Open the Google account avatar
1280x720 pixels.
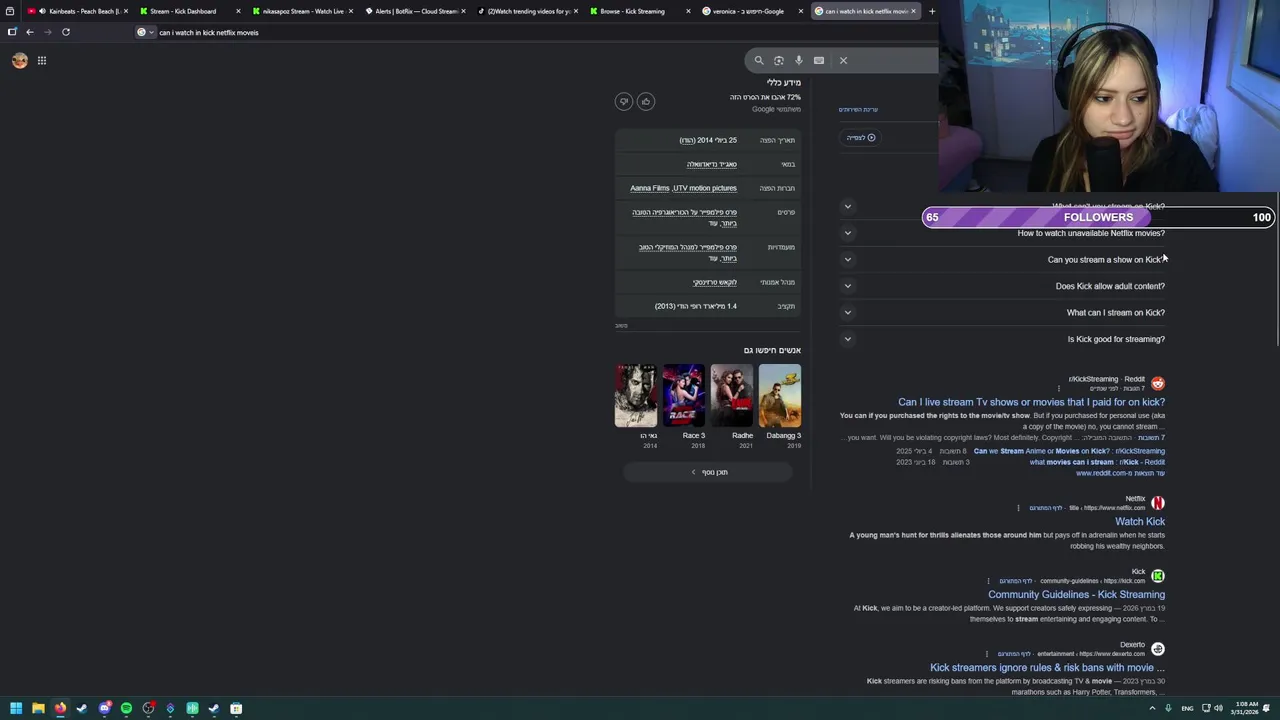coord(19,61)
